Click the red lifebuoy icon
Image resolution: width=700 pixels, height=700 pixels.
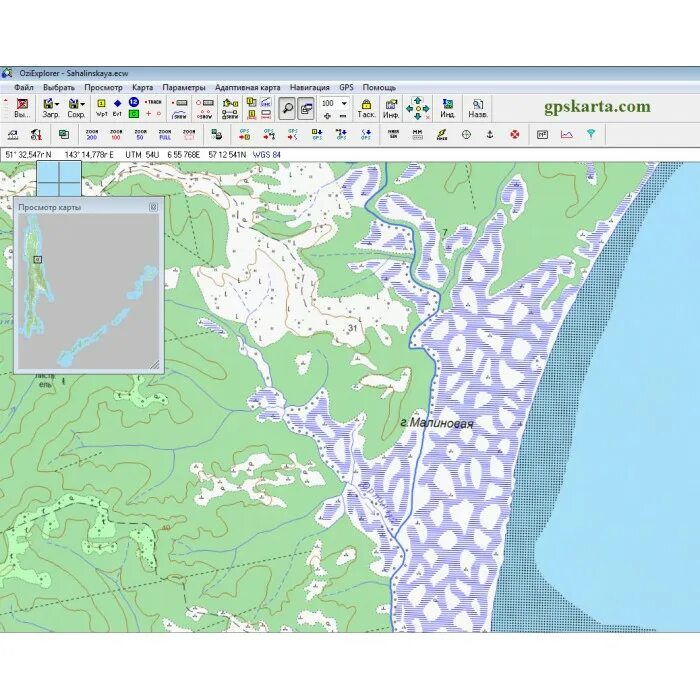515,134
